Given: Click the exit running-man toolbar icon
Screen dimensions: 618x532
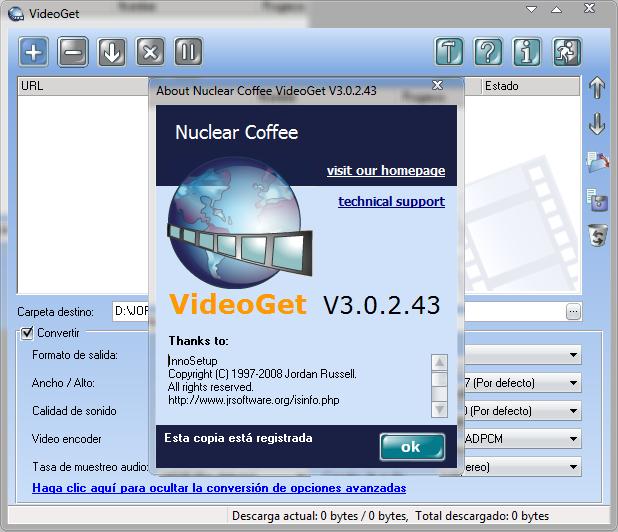Looking at the screenshot, I should 567,52.
